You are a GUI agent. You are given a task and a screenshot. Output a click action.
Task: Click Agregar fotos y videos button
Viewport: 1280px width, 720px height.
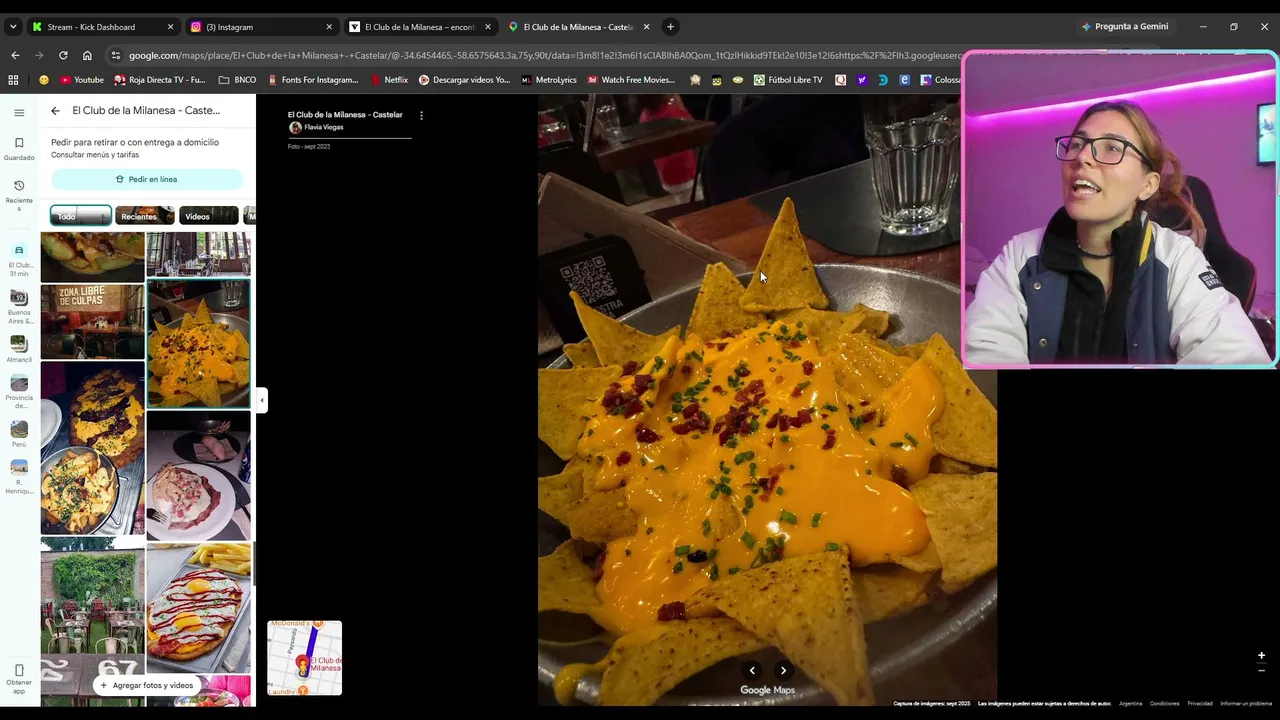[146, 685]
